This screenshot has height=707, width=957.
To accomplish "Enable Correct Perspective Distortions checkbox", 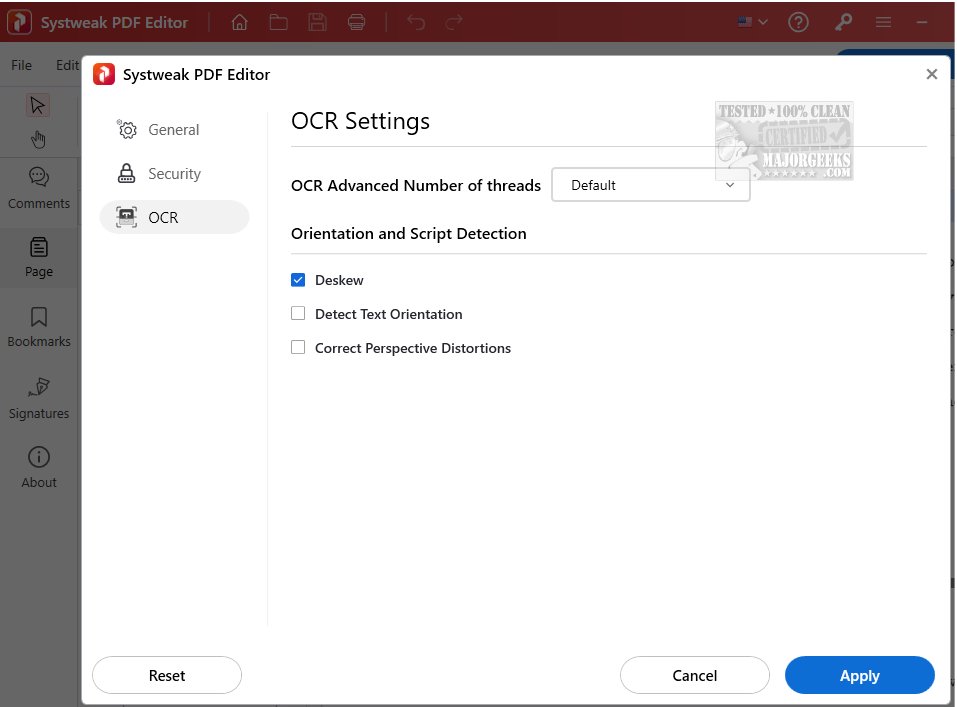I will point(298,348).
